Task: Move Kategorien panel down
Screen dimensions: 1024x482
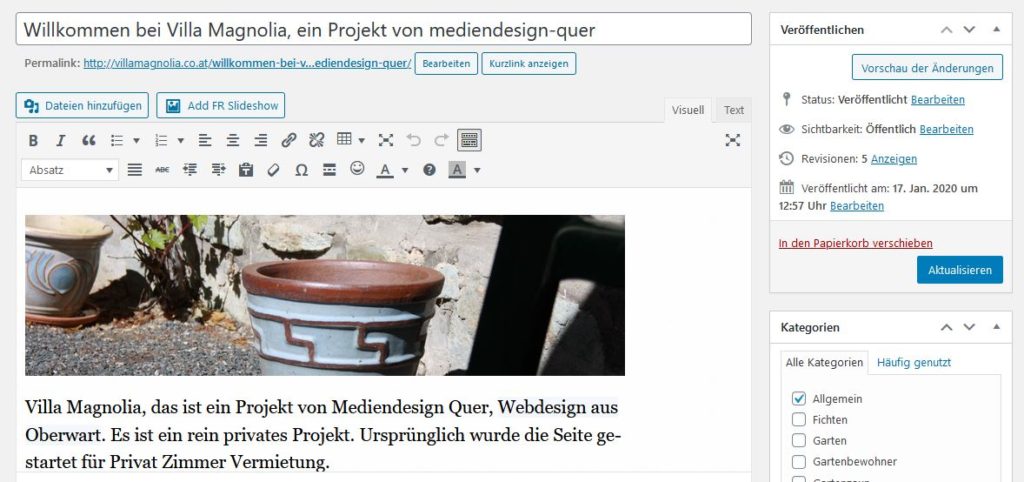Action: tap(969, 327)
